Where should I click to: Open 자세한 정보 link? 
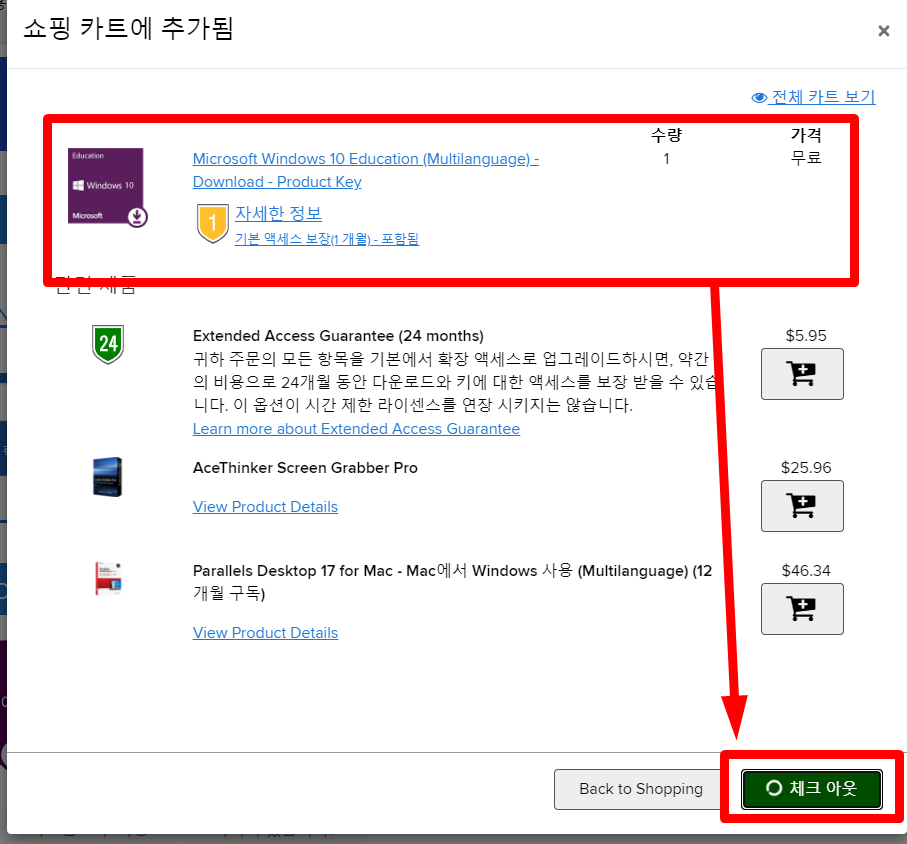pyautogui.click(x=278, y=213)
